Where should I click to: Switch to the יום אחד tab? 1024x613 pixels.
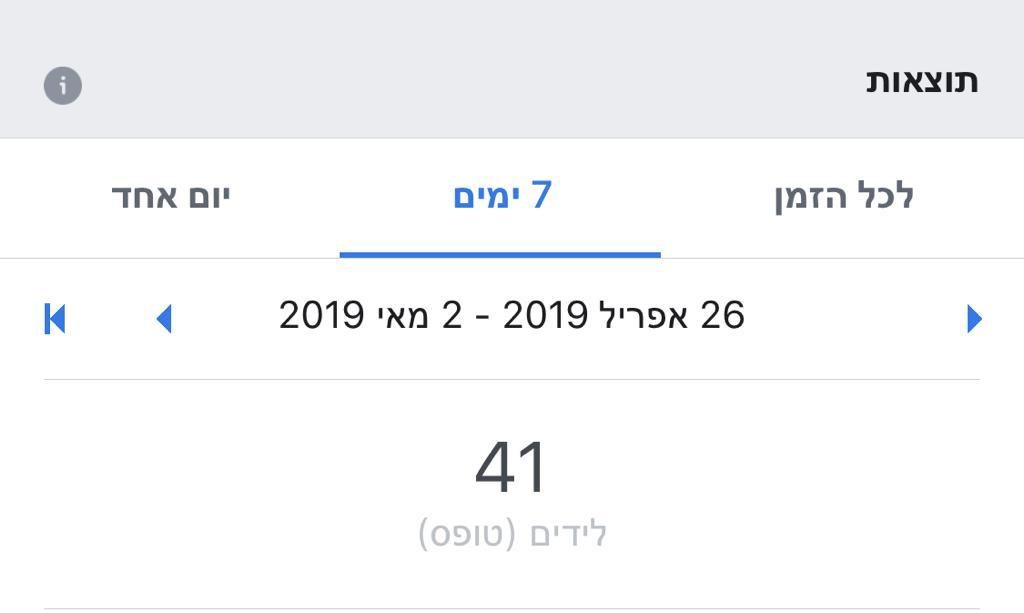(170, 196)
